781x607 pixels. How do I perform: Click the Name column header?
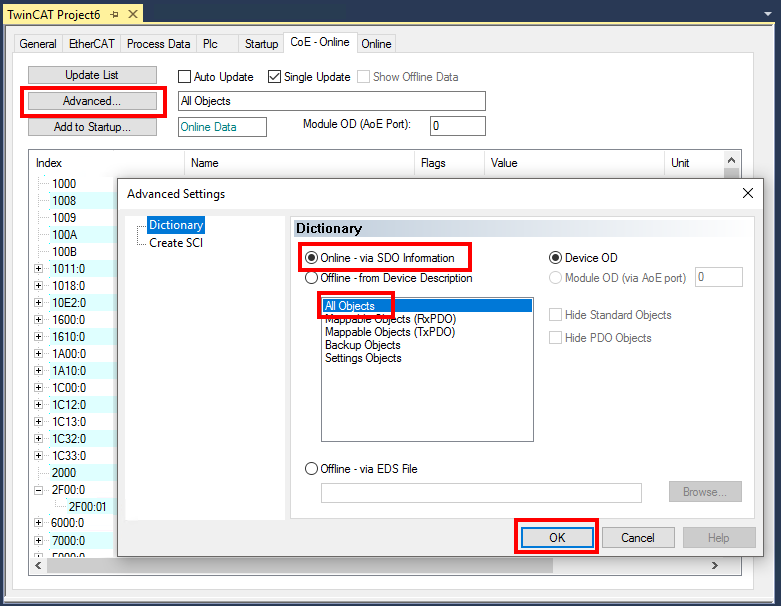point(299,163)
